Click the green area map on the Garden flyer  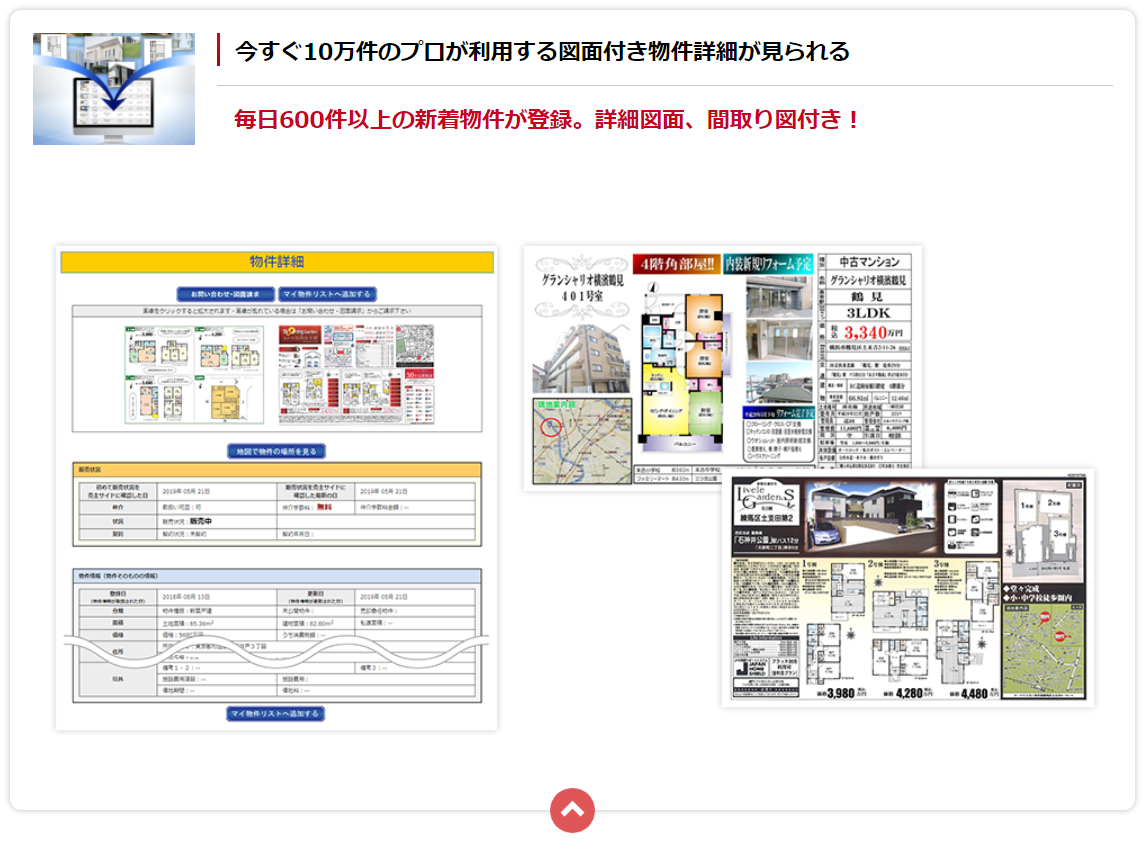tap(1044, 648)
